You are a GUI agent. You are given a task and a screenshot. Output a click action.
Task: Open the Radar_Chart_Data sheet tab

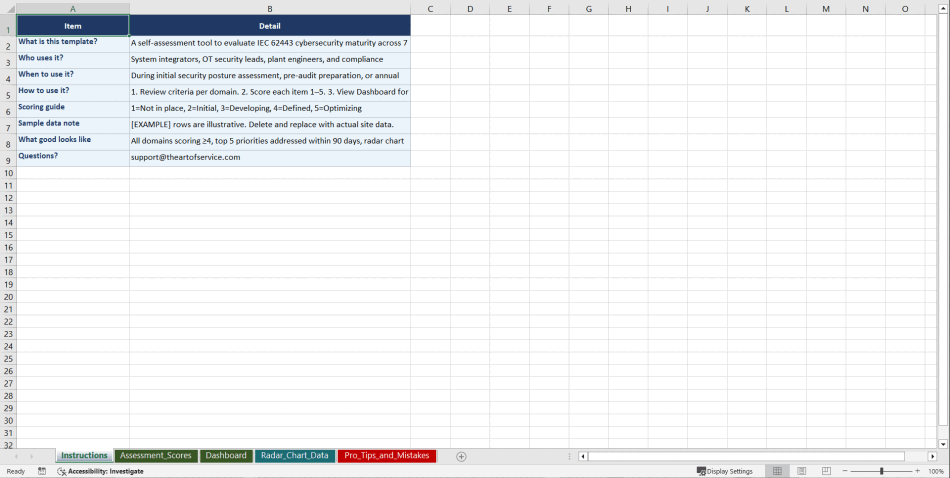[x=294, y=456]
